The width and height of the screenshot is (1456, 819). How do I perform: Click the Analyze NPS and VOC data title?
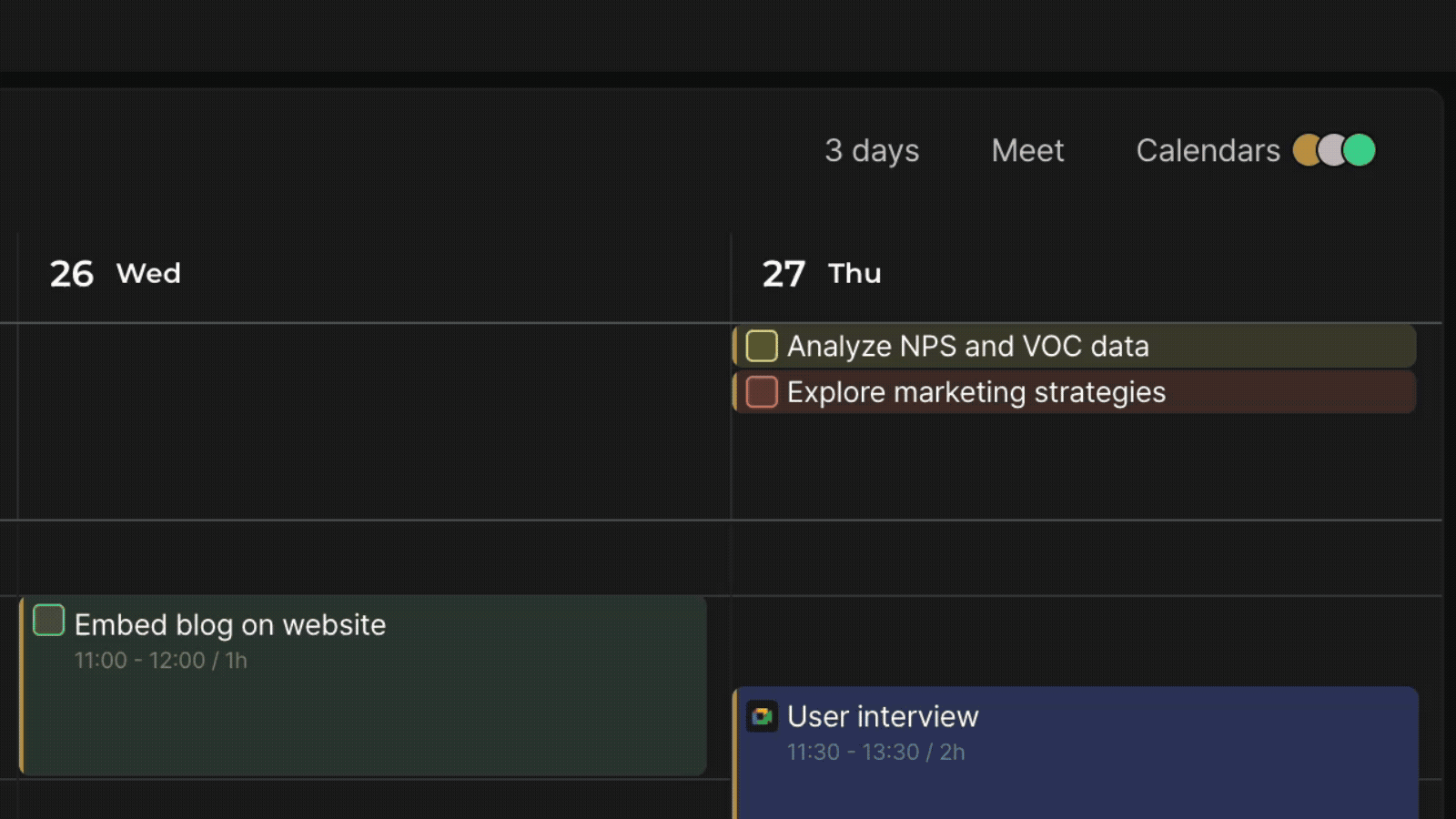[x=968, y=347]
